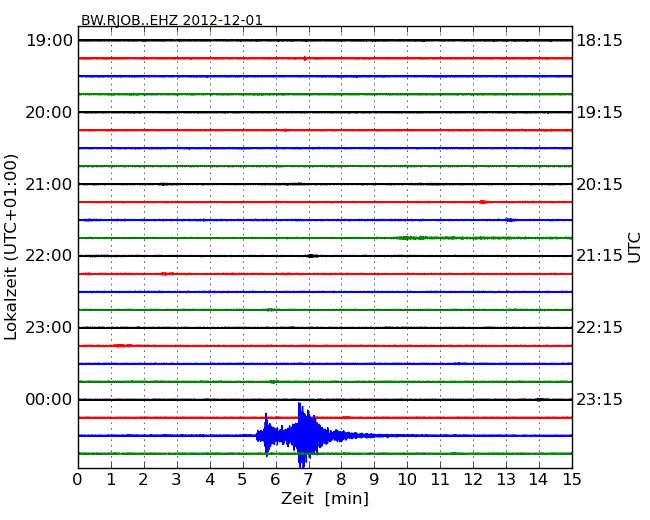Click the 18:15 UTC label
This screenshot has width=650, height=520.
pyautogui.click(x=599, y=41)
